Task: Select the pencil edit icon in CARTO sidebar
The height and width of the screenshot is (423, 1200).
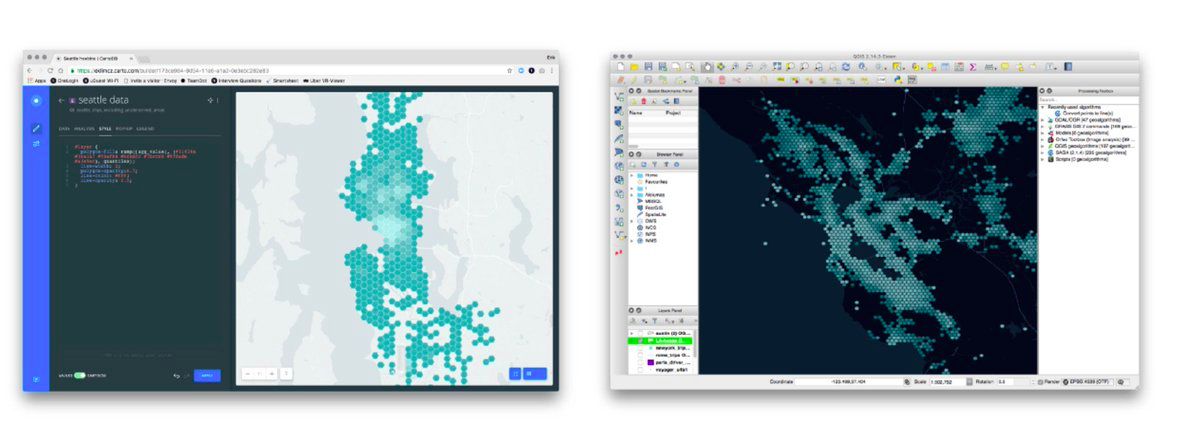Action: [x=36, y=128]
